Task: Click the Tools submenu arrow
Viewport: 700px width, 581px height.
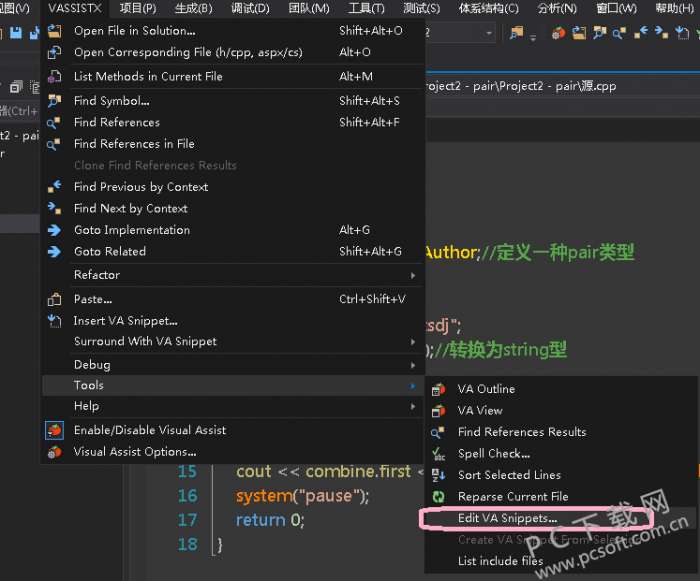Action: tap(413, 386)
